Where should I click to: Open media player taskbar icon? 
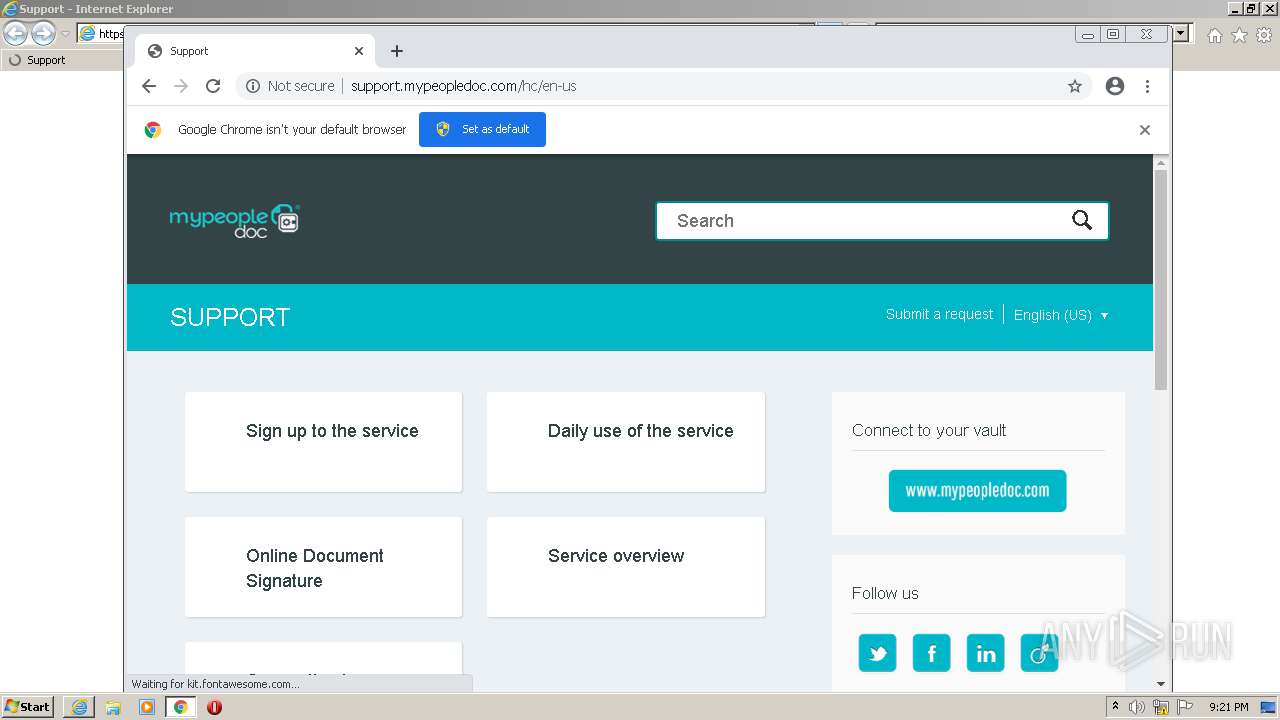coord(147,707)
